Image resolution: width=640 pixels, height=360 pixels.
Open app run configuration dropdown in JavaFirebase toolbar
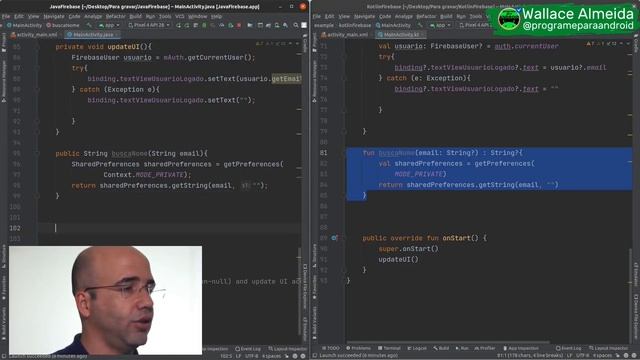pos(109,25)
